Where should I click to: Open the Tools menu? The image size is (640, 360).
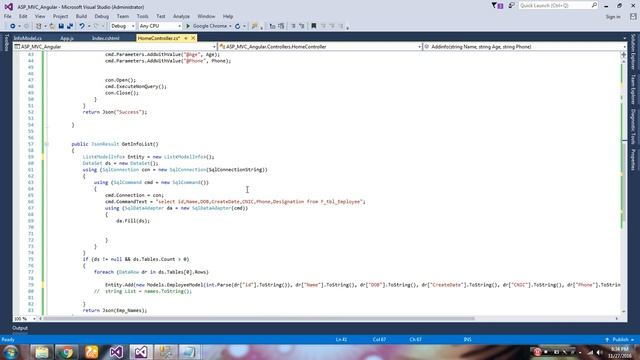142,16
